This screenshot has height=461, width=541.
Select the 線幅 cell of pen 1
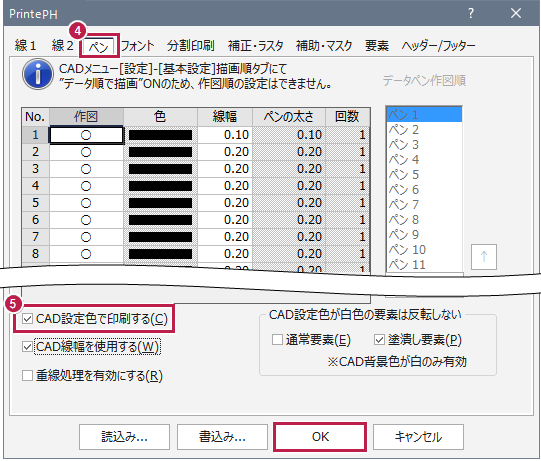(x=225, y=135)
